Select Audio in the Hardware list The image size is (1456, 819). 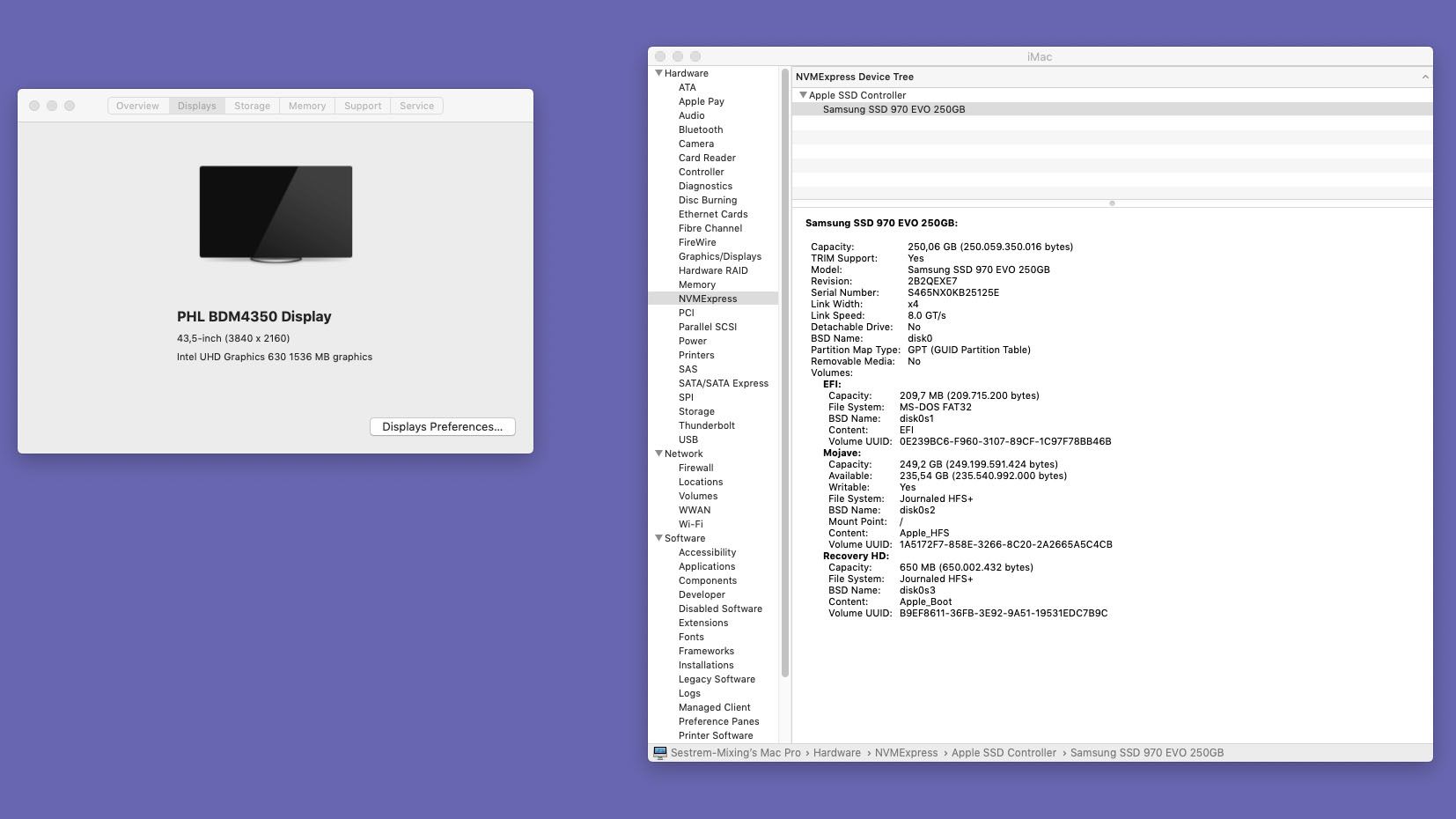click(692, 115)
